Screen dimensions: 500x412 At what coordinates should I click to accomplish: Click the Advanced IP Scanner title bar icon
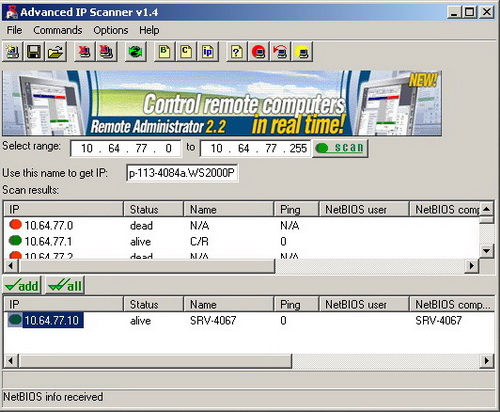pyautogui.click(x=11, y=12)
